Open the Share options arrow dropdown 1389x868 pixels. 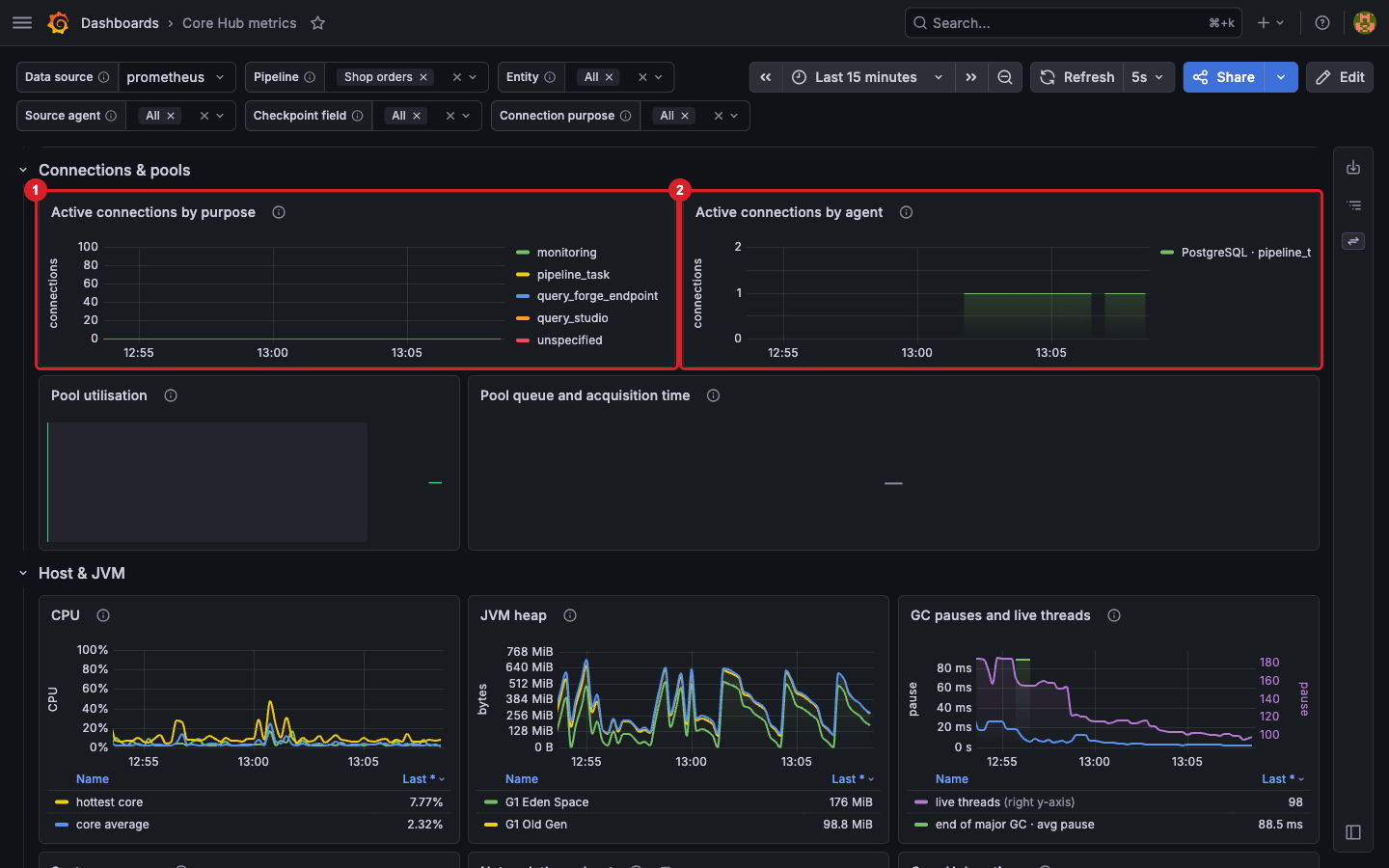(x=1281, y=77)
